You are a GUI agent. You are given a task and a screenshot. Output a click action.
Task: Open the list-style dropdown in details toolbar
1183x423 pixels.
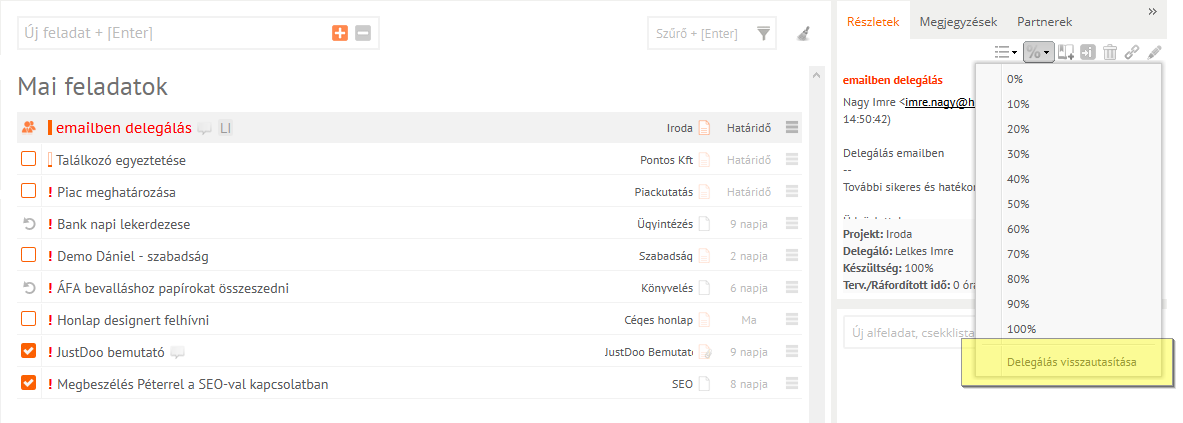(1005, 53)
